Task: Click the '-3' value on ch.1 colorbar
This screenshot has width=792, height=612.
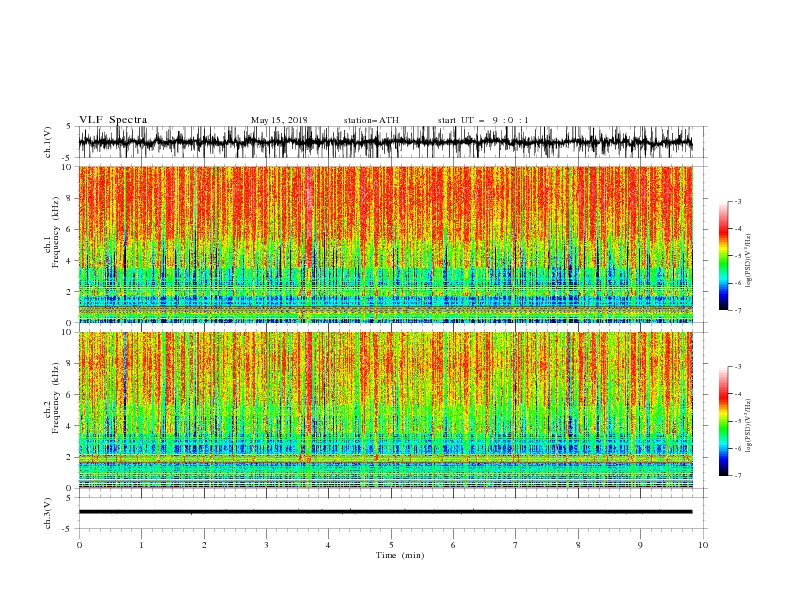Action: (737, 201)
